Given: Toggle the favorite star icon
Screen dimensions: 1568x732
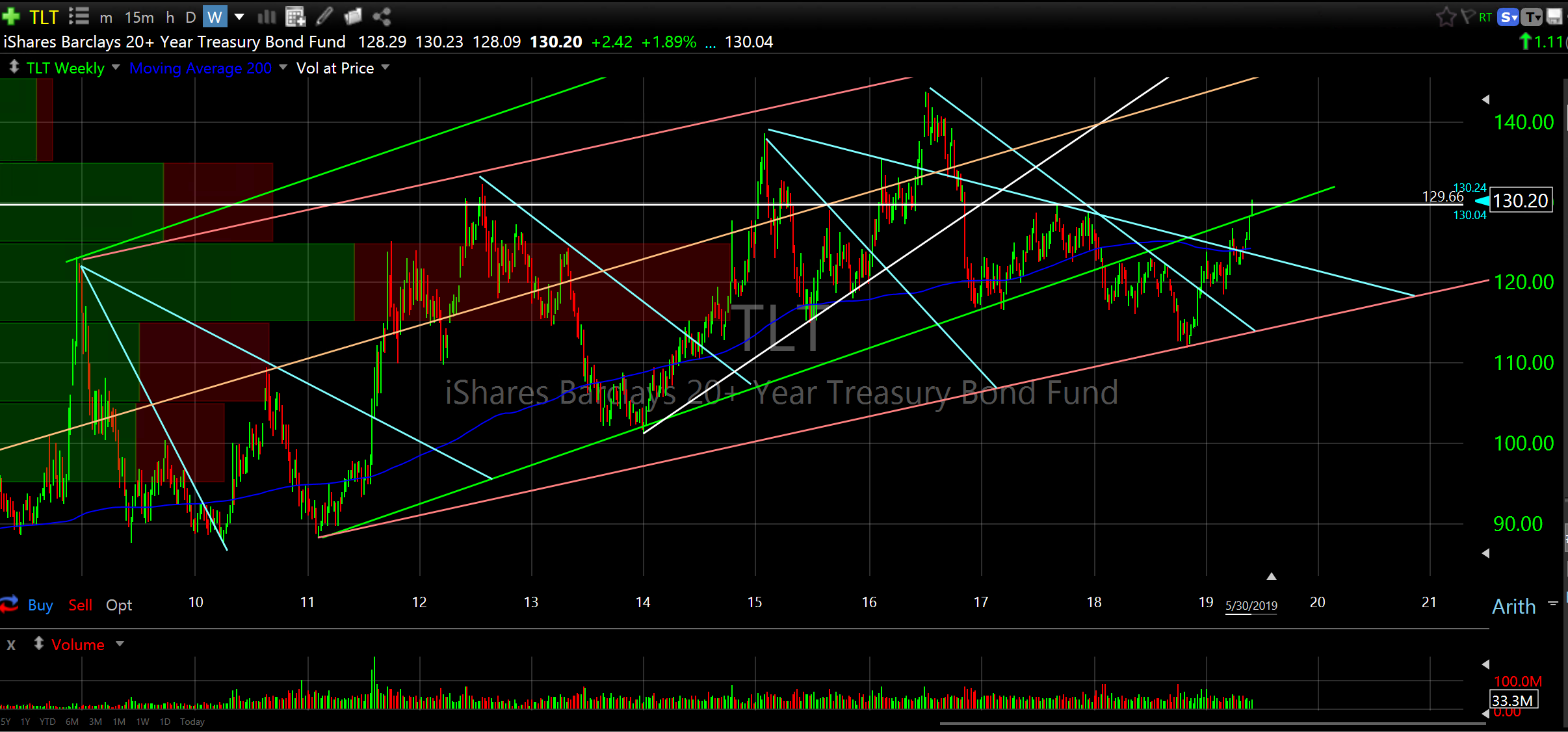Looking at the screenshot, I should [1445, 17].
